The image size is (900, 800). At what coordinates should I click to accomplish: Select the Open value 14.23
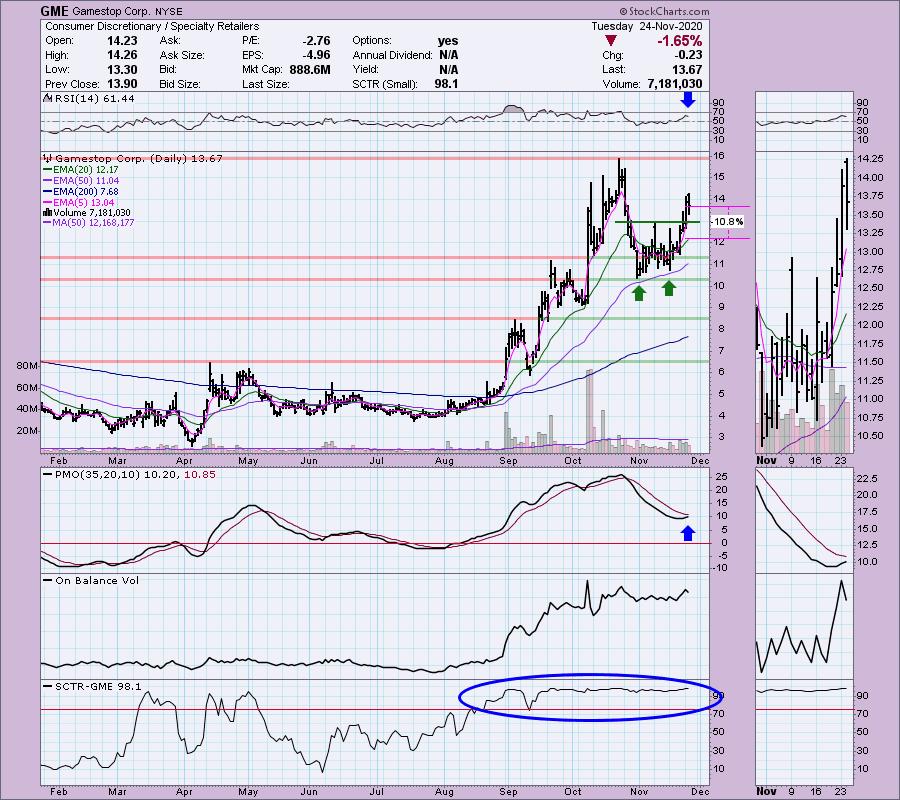pos(122,41)
